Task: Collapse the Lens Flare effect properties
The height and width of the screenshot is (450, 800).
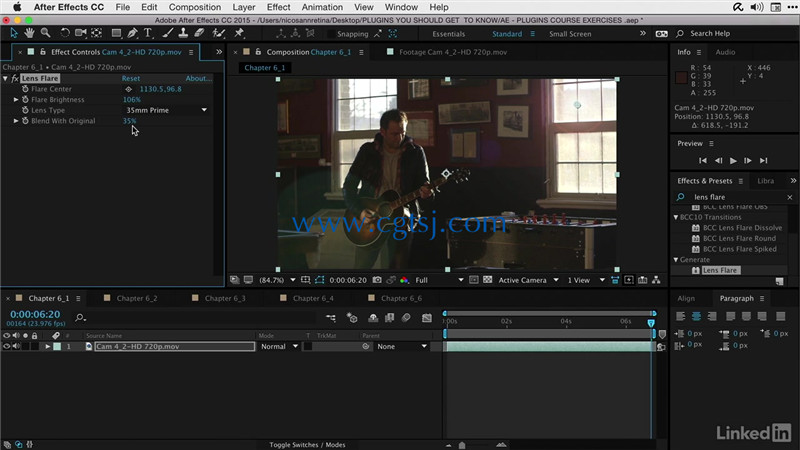Action: [5, 79]
